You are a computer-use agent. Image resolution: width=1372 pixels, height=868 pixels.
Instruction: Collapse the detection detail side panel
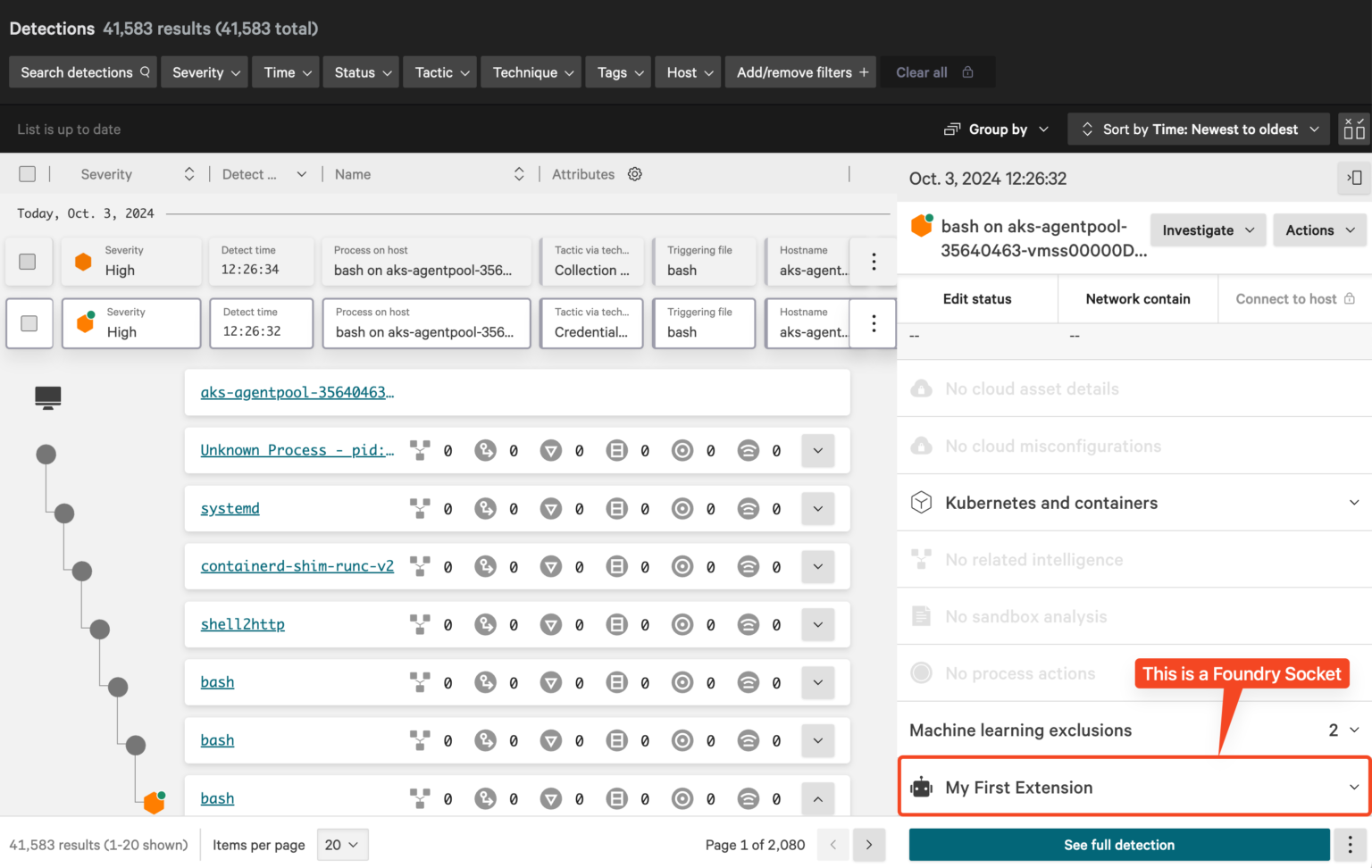point(1354,179)
